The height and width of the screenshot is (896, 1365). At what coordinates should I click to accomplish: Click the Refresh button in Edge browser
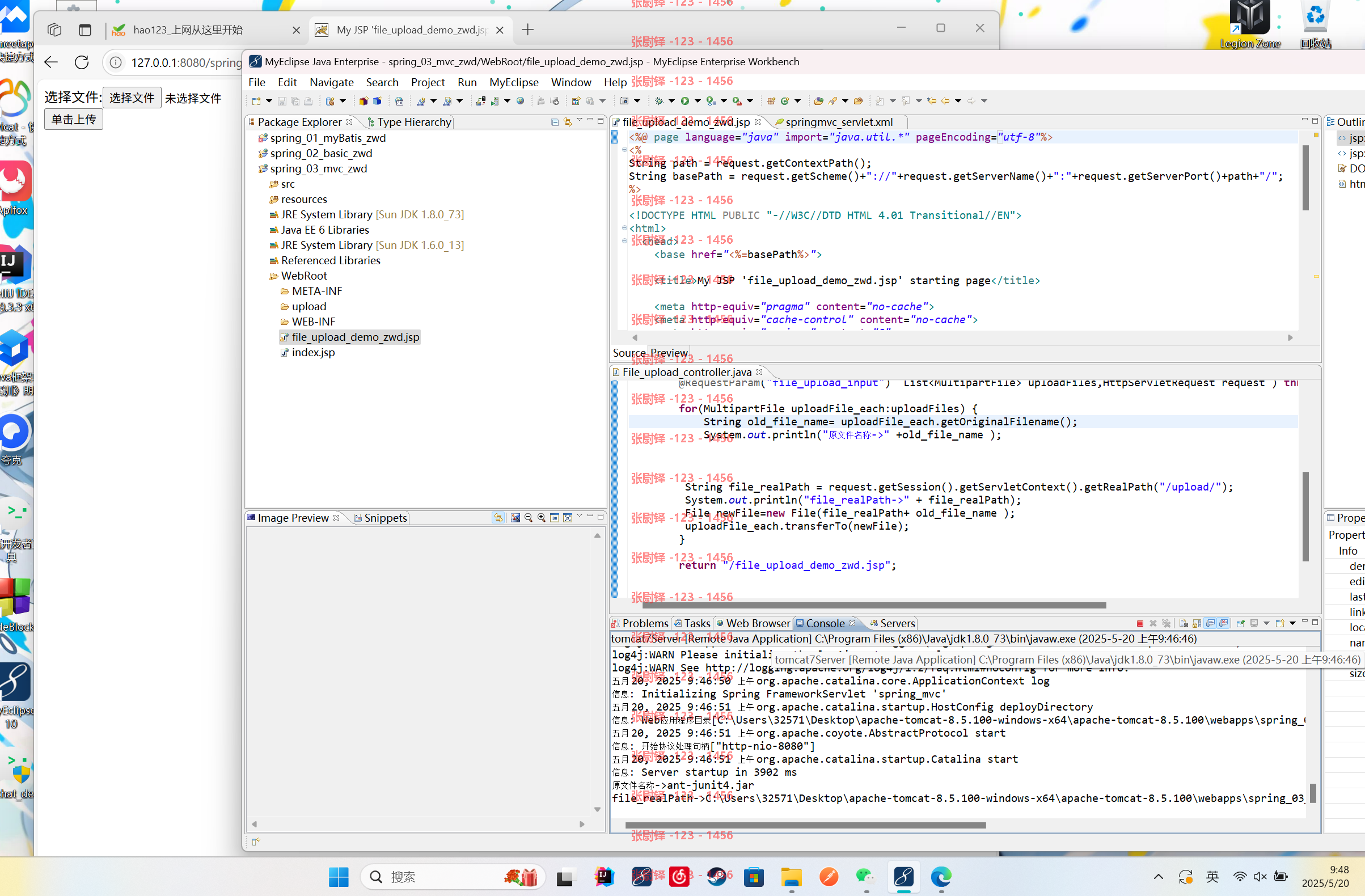click(x=82, y=62)
